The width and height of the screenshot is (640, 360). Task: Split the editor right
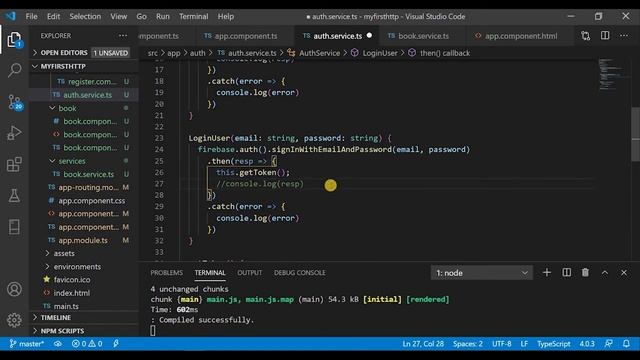(x=605, y=36)
